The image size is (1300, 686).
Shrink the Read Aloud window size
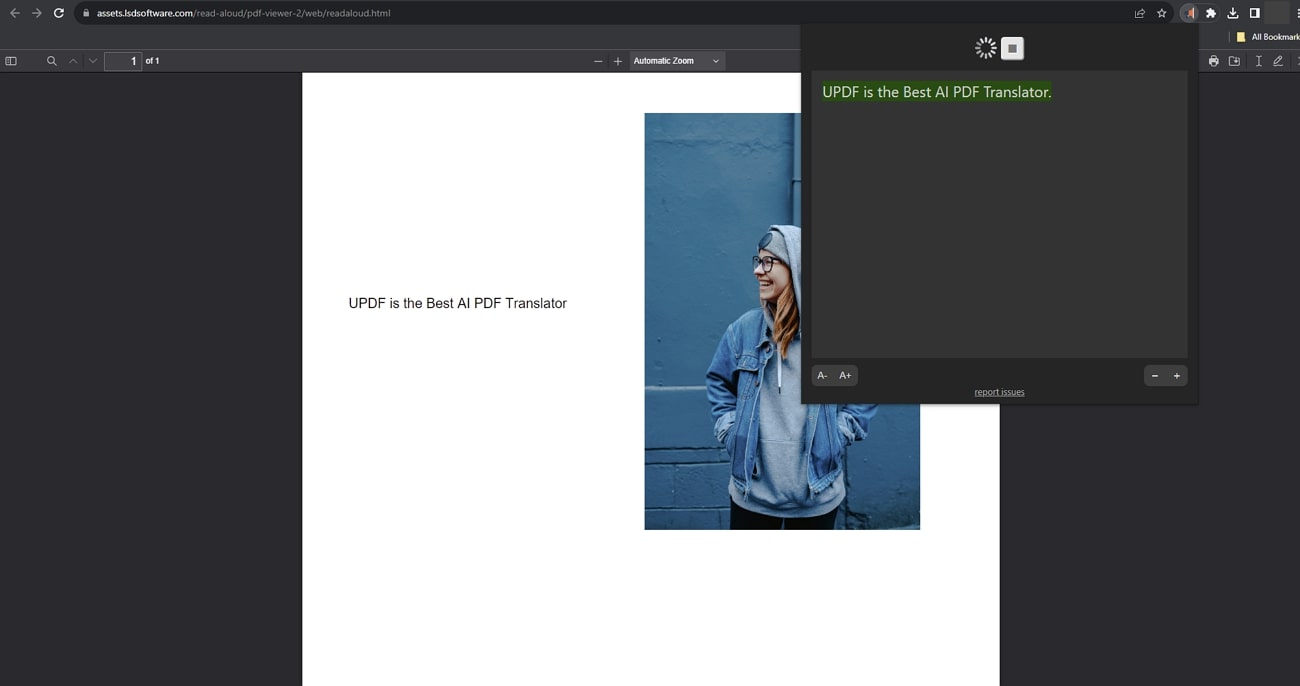tap(1155, 376)
